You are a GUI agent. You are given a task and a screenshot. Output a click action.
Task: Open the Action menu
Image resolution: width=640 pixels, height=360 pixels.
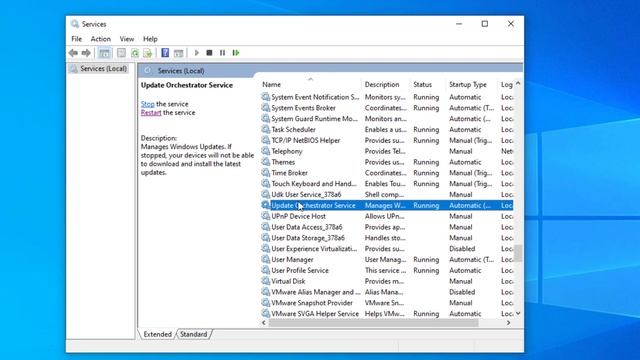click(100, 39)
